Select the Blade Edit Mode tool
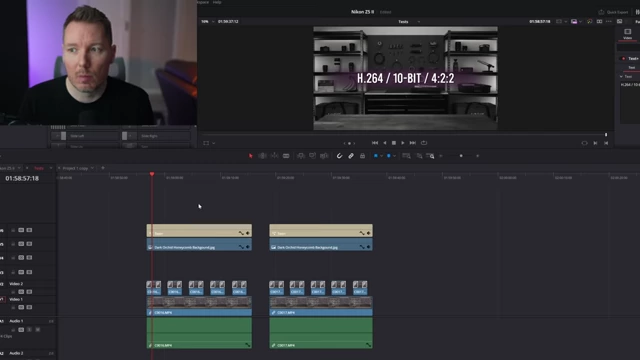Viewport: 640px width, 360px height. pyautogui.click(x=286, y=156)
